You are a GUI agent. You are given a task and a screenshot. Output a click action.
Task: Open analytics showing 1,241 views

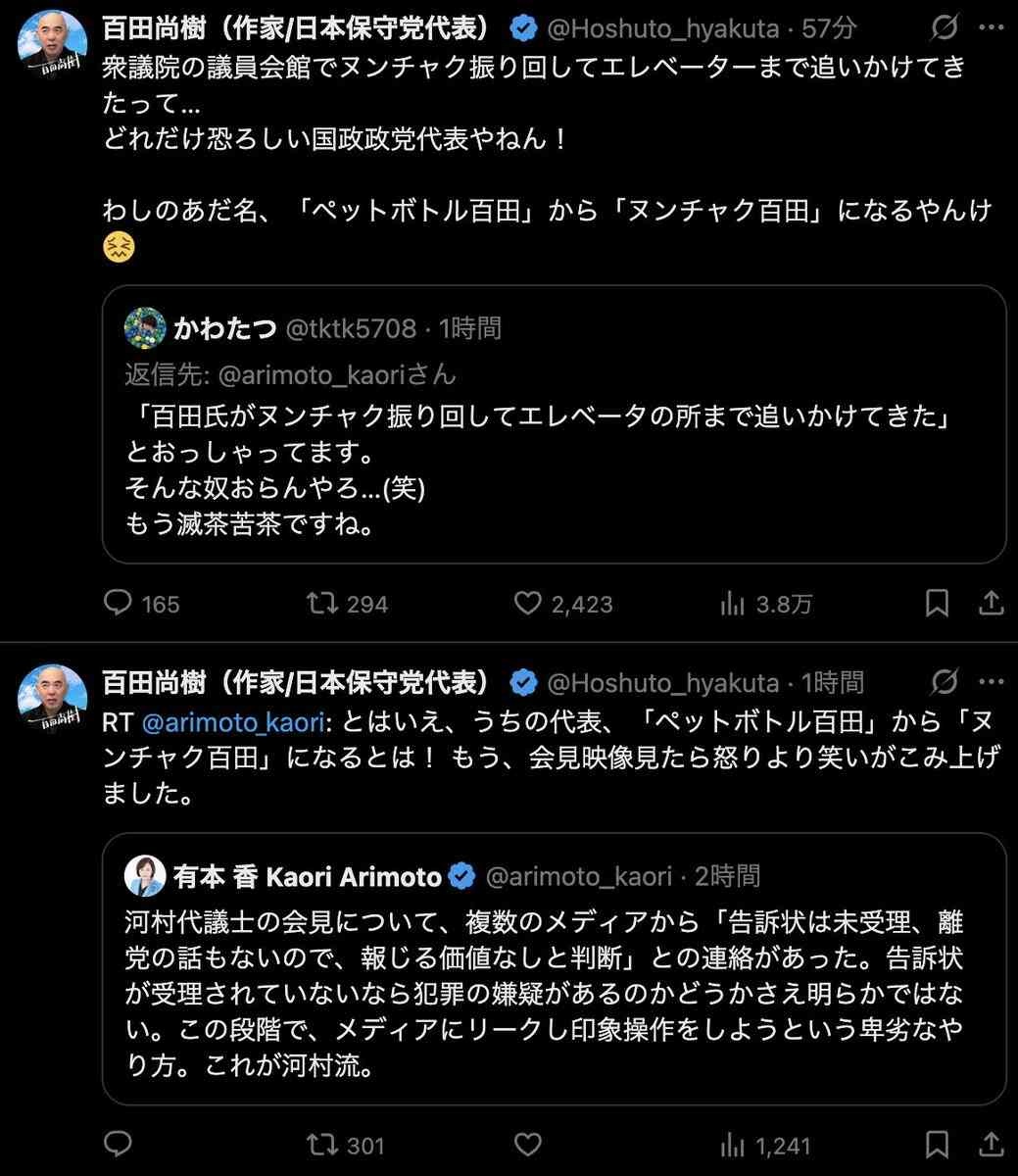pyautogui.click(x=732, y=1144)
